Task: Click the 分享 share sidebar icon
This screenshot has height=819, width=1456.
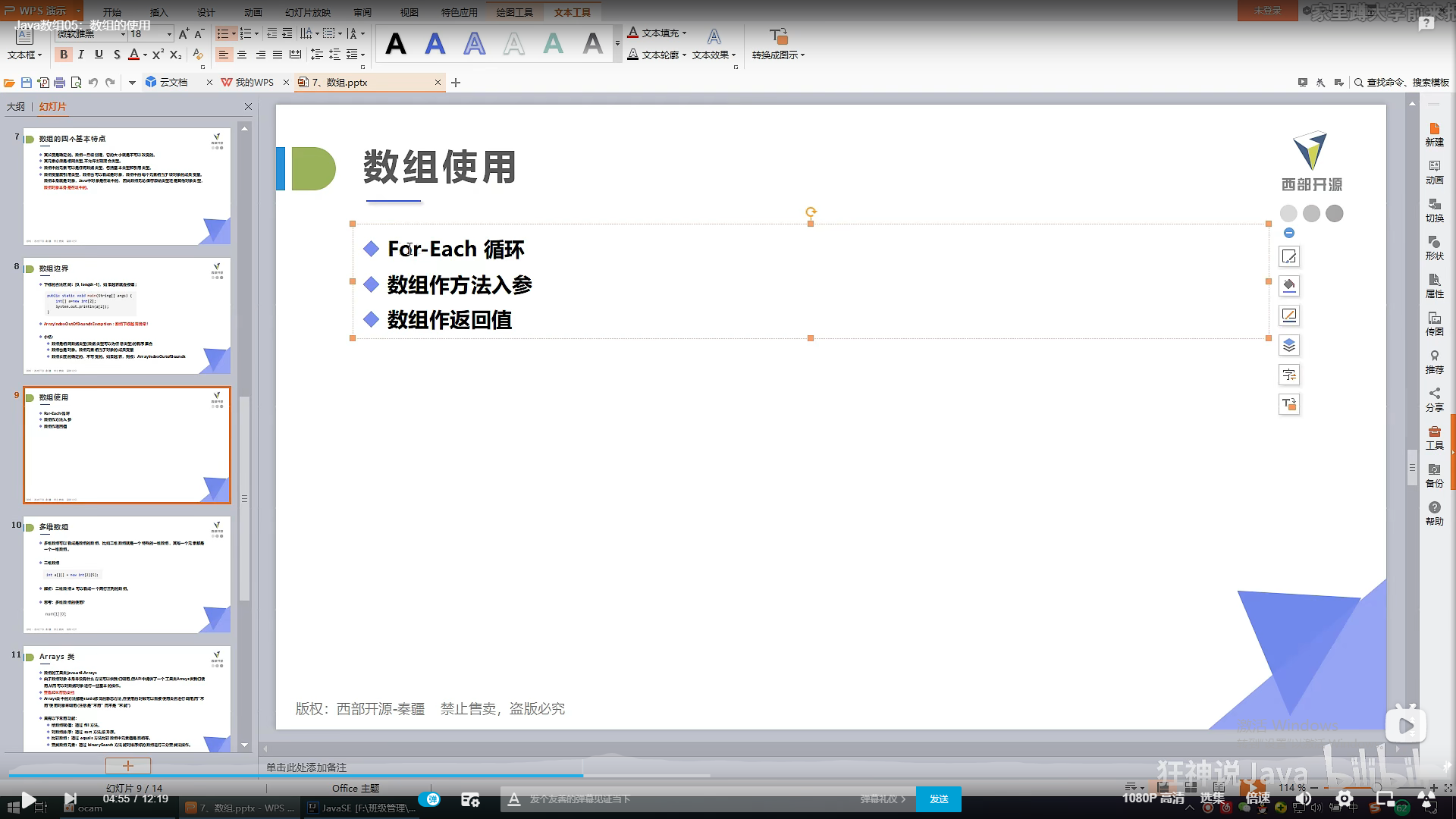Action: click(1434, 400)
